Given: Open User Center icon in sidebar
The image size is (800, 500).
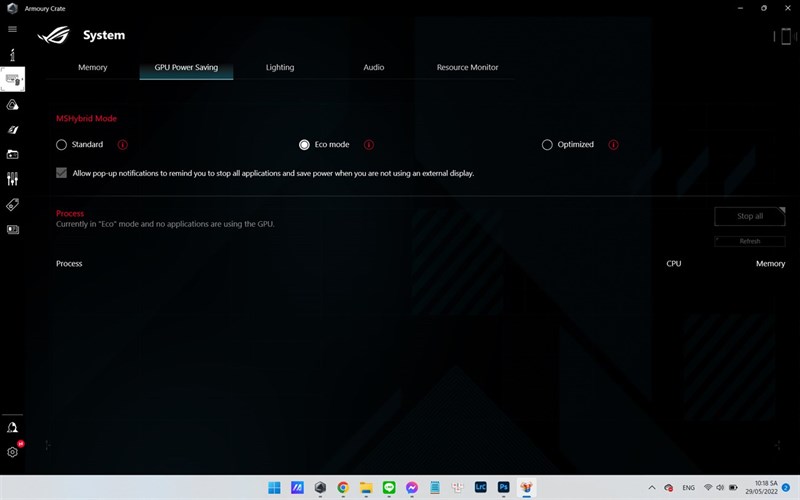Looking at the screenshot, I should click(x=12, y=428).
